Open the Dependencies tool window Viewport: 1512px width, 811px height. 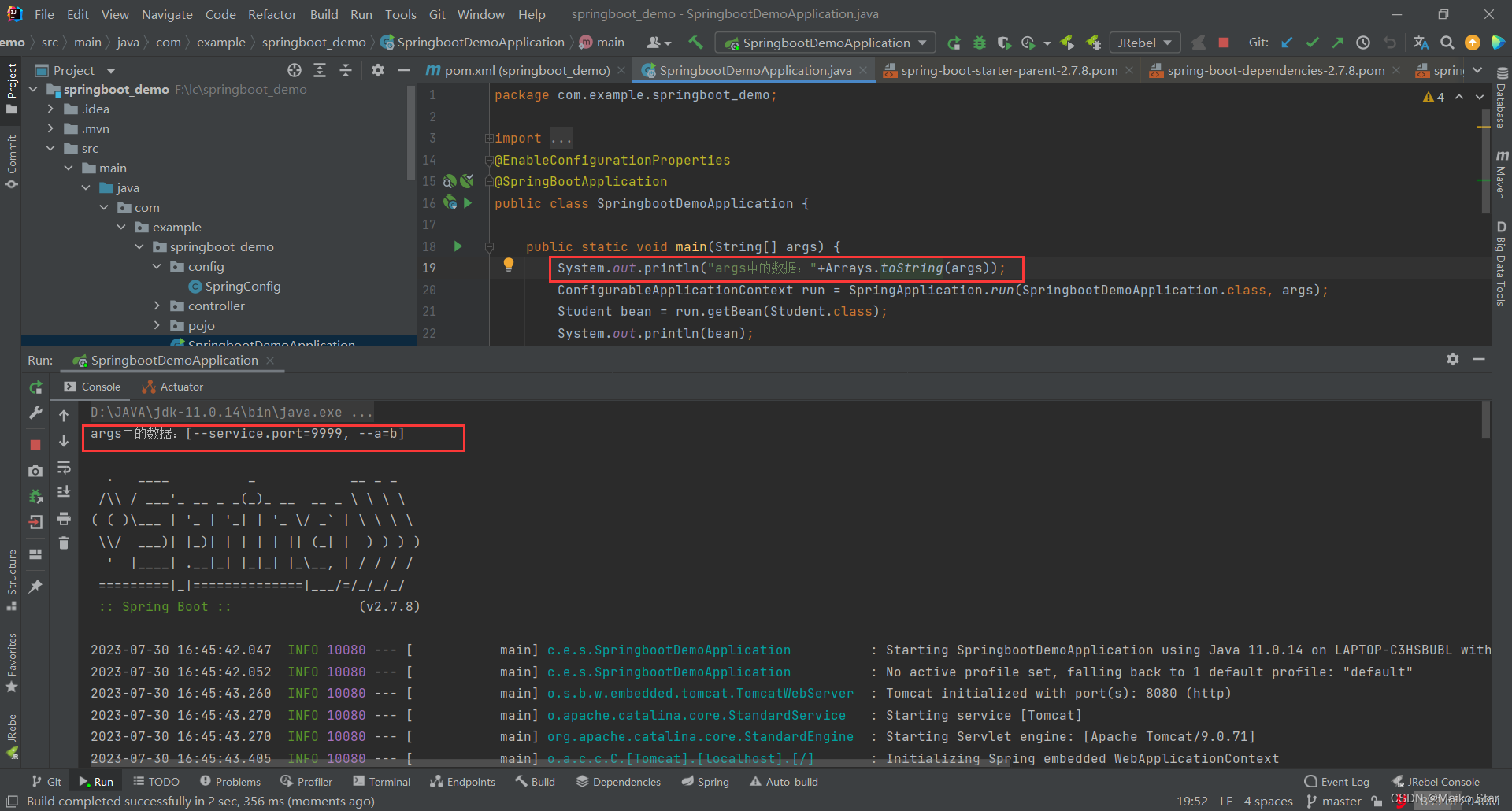[x=618, y=782]
